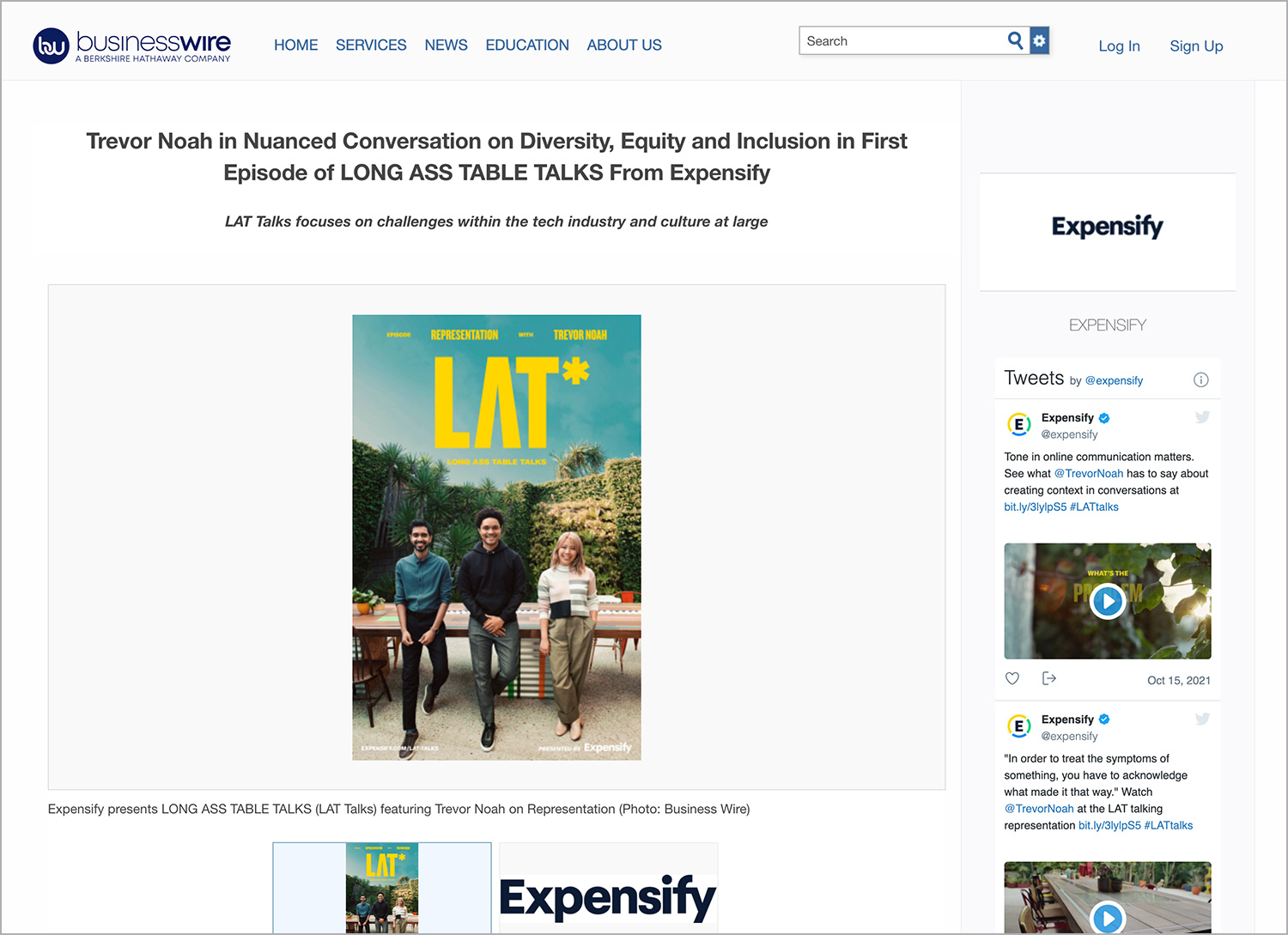Open advanced search gear icon
This screenshot has height=935, width=1288.
(x=1040, y=40)
